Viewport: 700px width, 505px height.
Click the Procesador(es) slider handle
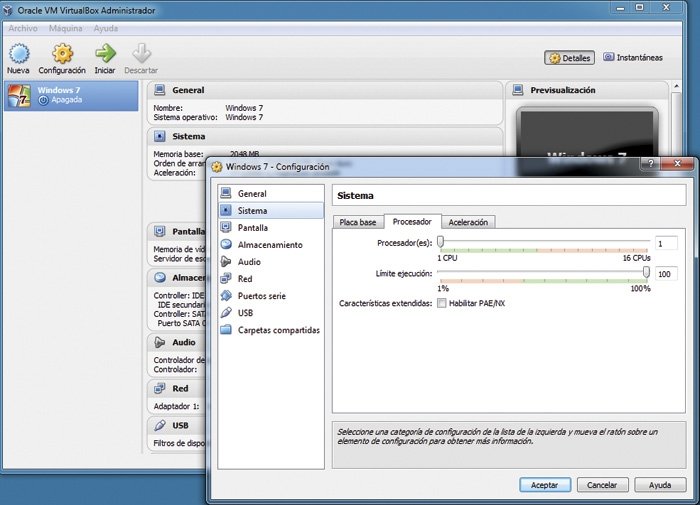(441, 242)
